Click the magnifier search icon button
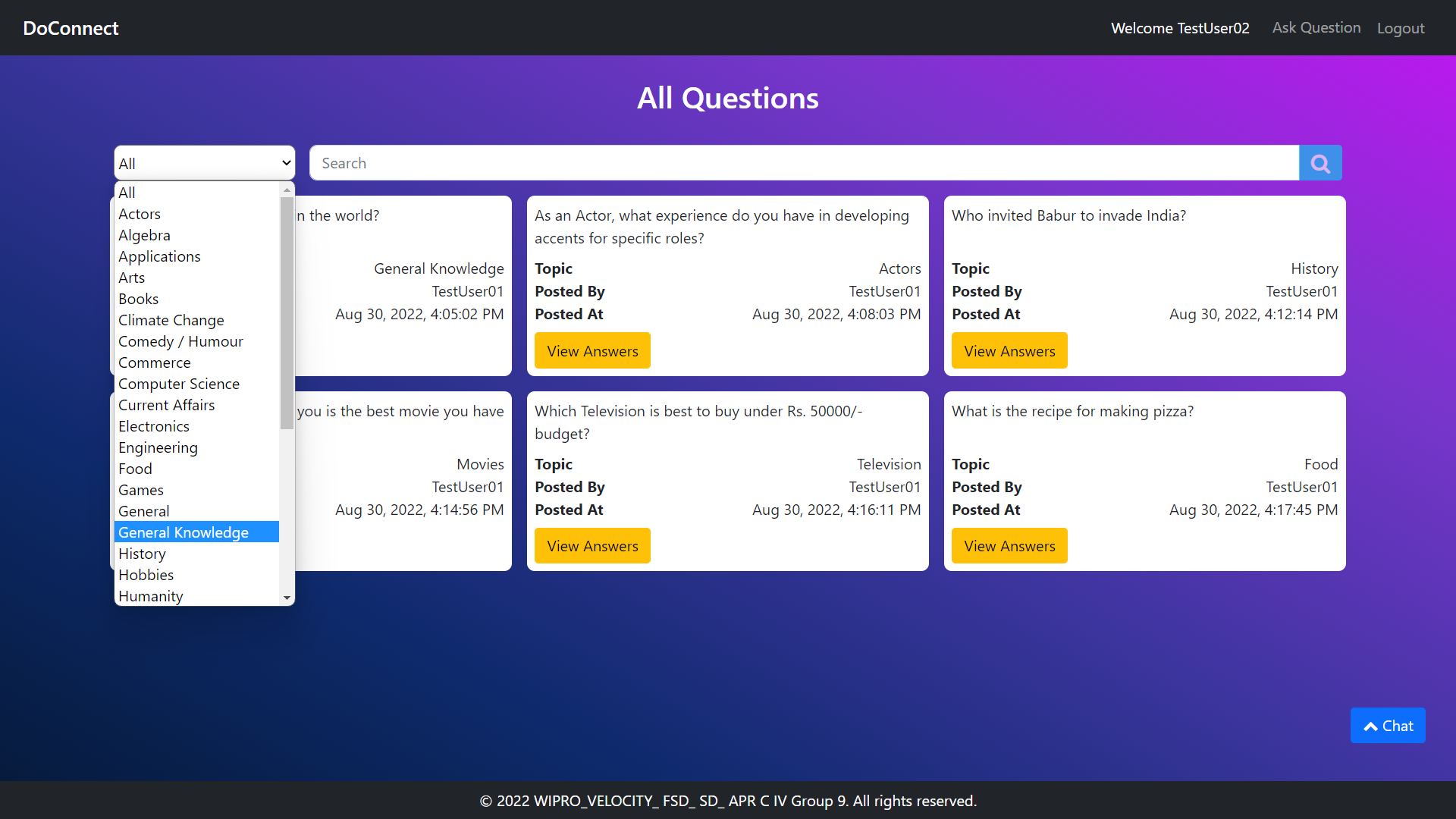 [1320, 163]
